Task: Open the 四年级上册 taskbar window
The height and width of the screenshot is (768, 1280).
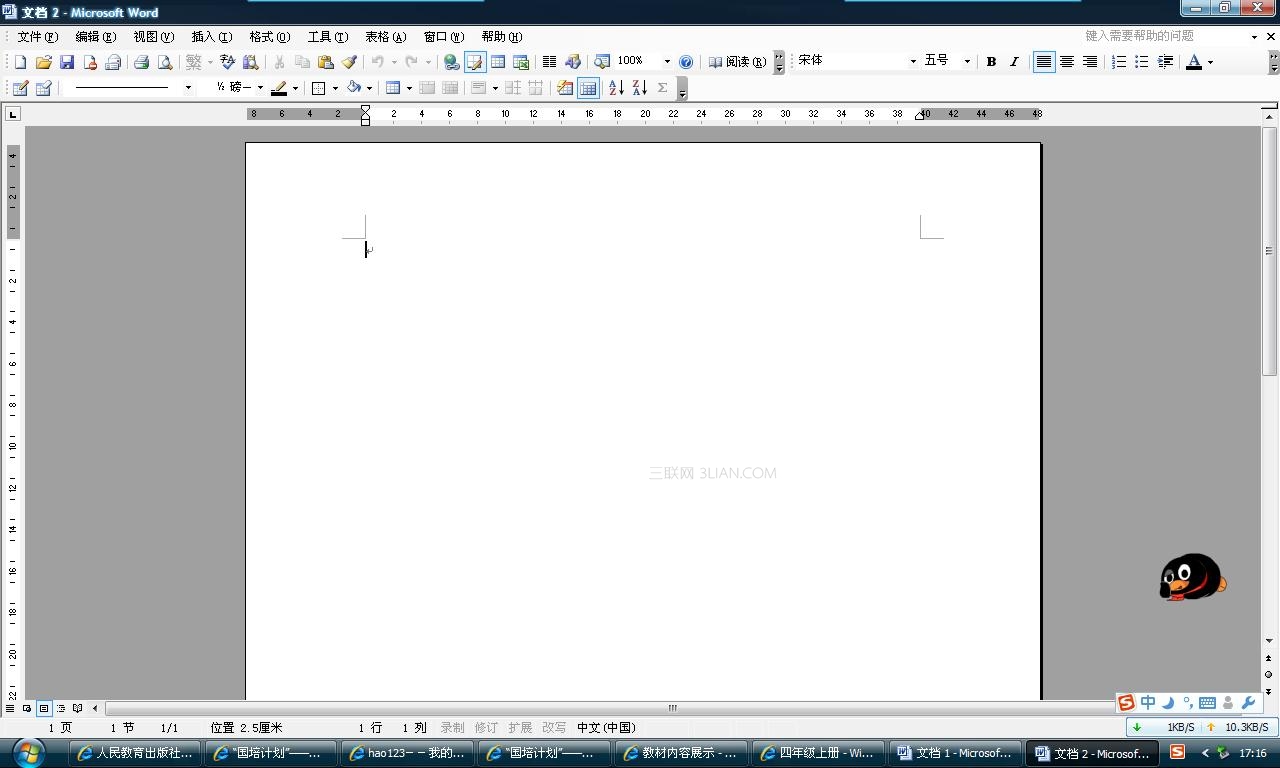Action: click(819, 753)
